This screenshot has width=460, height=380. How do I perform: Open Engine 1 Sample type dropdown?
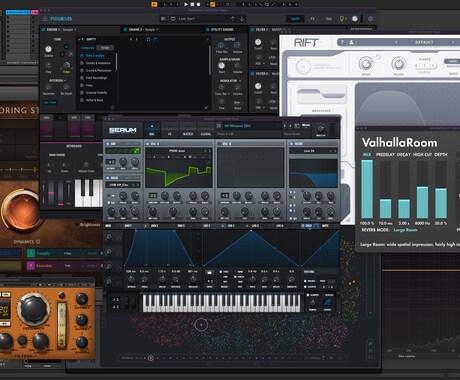(x=70, y=30)
